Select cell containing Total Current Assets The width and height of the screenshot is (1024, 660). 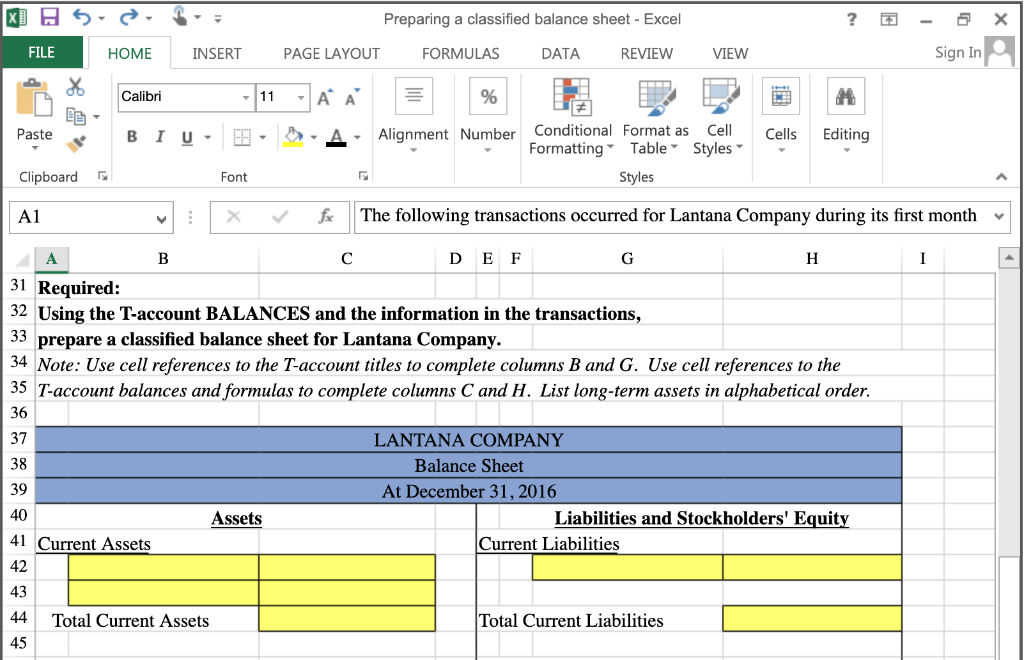(x=130, y=620)
